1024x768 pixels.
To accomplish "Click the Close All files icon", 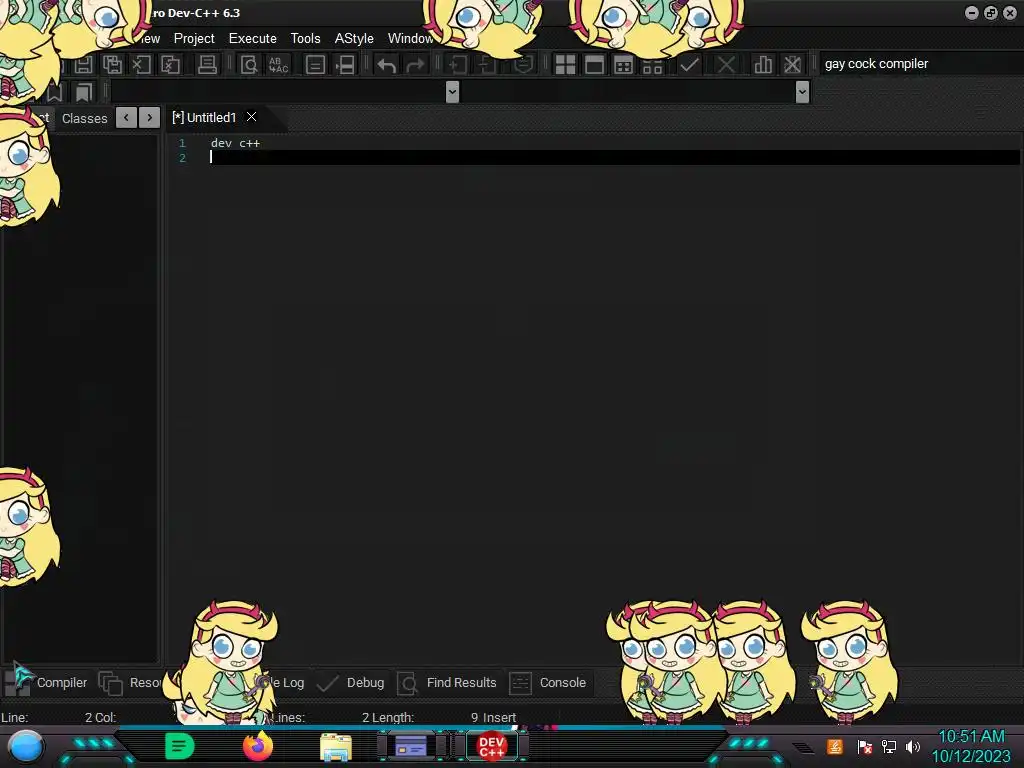I will tap(170, 65).
